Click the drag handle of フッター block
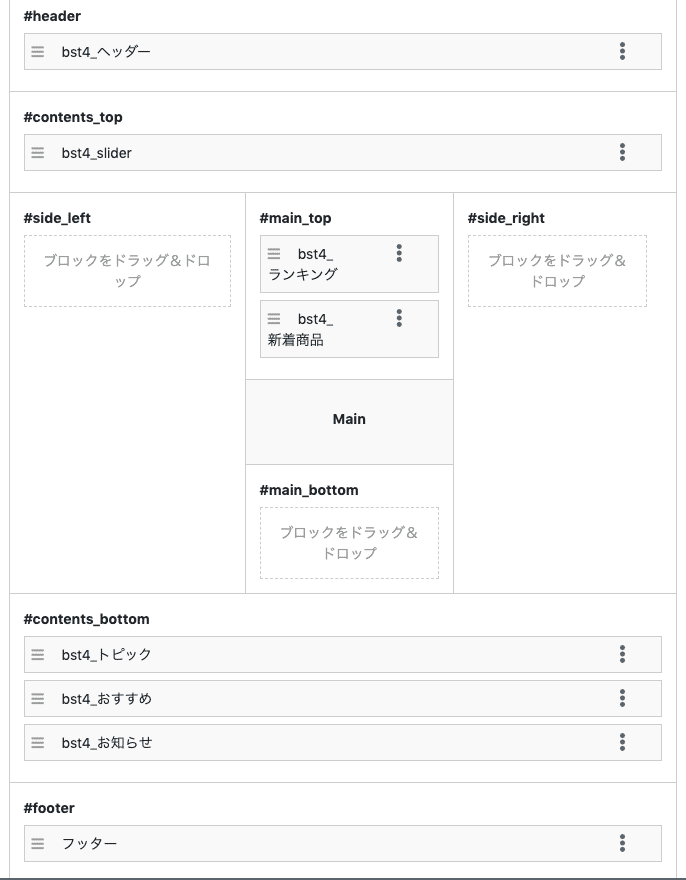Viewport: 686px width, 880px height. (37, 843)
